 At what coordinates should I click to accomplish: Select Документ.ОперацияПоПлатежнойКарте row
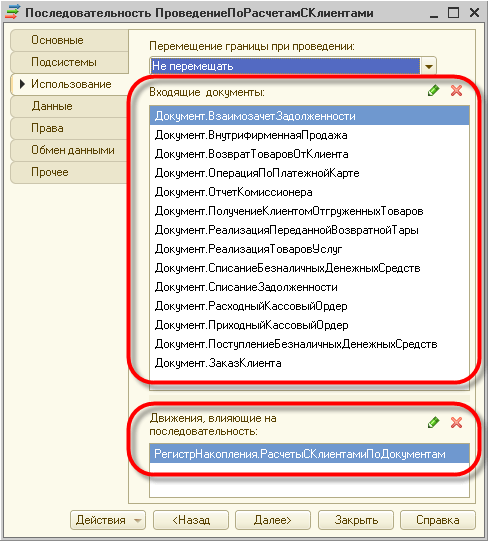pyautogui.click(x=309, y=173)
